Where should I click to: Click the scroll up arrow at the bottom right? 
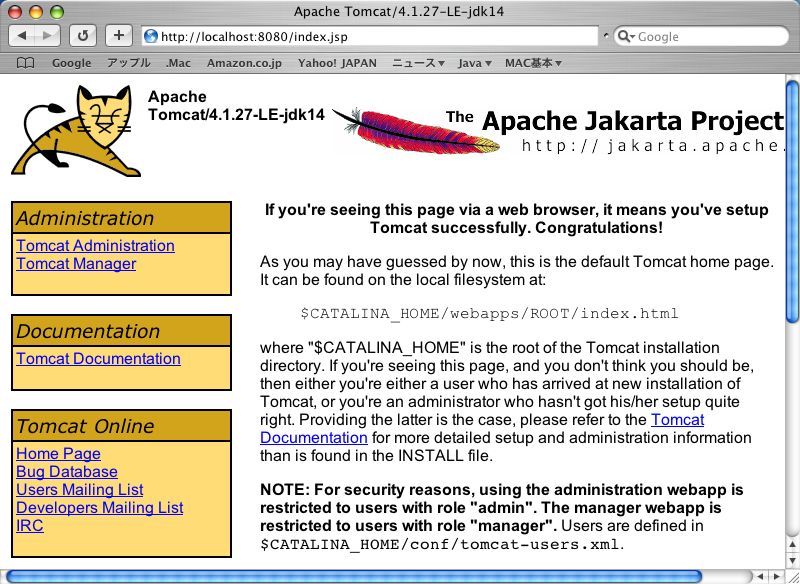coord(792,545)
